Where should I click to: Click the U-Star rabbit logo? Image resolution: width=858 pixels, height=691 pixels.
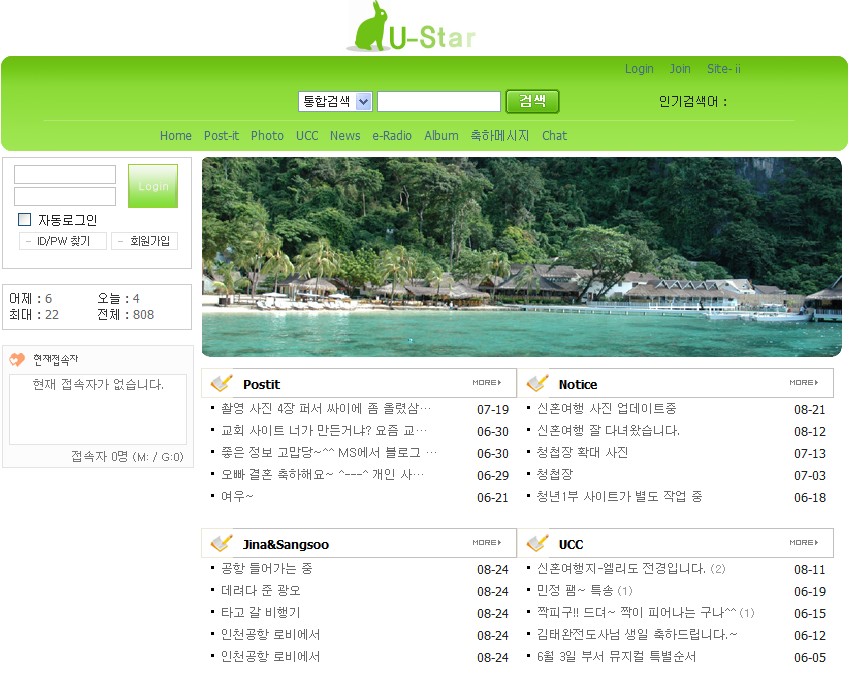[411, 27]
